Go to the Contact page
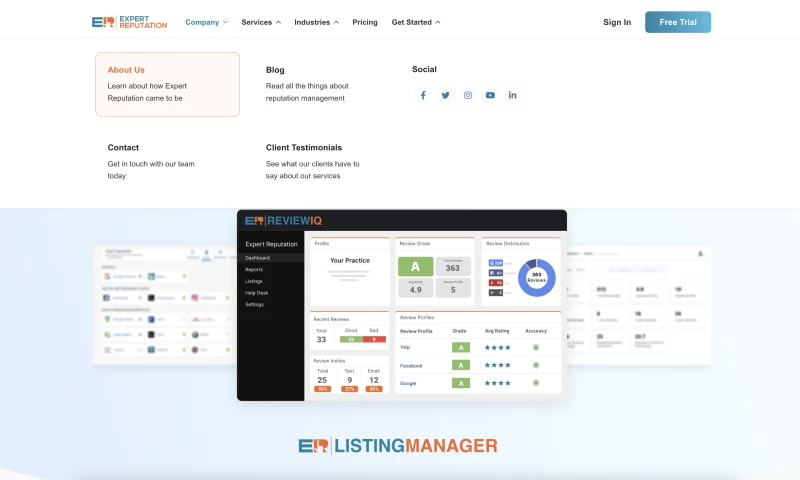Image resolution: width=800 pixels, height=480 pixels. (123, 148)
